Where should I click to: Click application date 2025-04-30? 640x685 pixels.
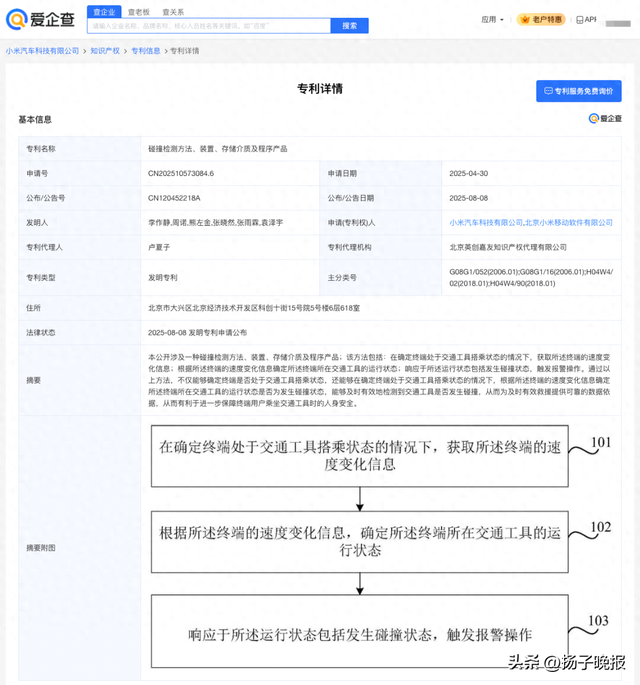[x=468, y=173]
